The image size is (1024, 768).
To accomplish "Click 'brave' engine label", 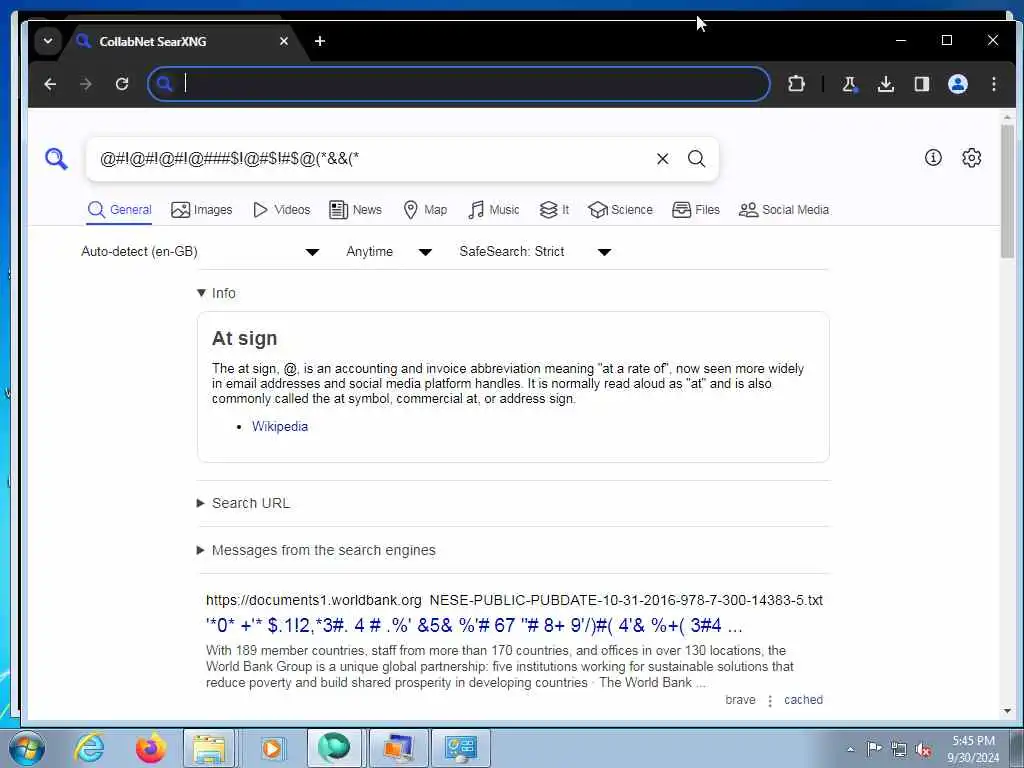I will coord(740,699).
